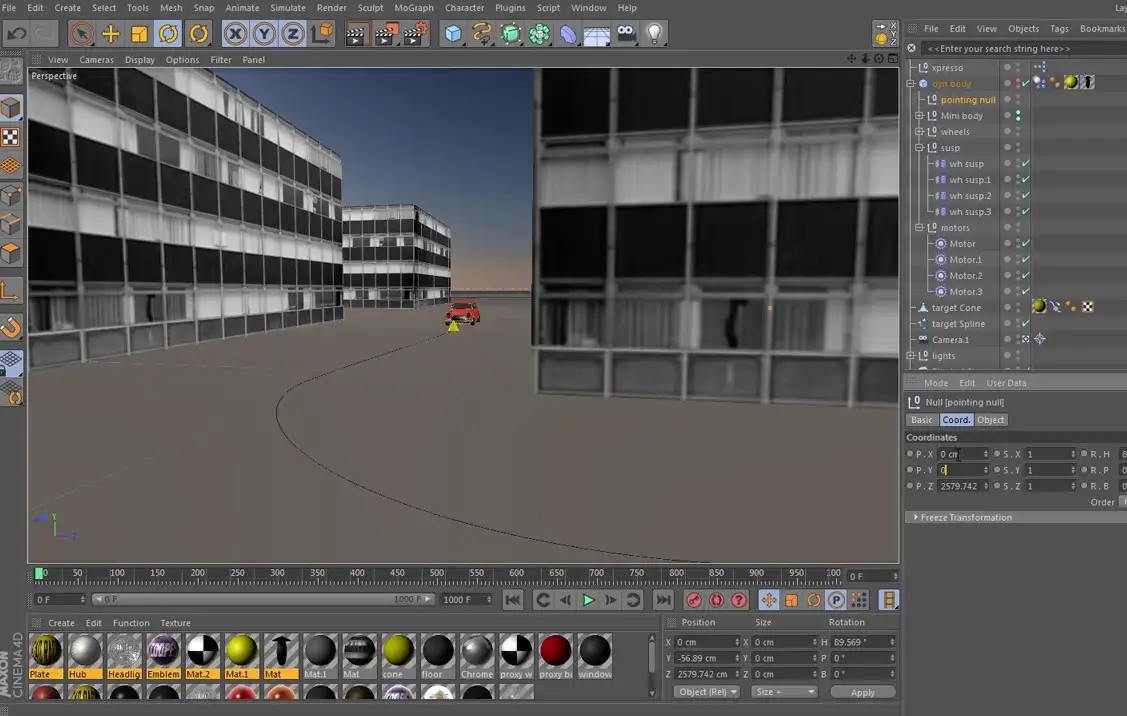This screenshot has width=1127, height=716.
Task: Select the Rotate tool
Action: click(x=168, y=34)
